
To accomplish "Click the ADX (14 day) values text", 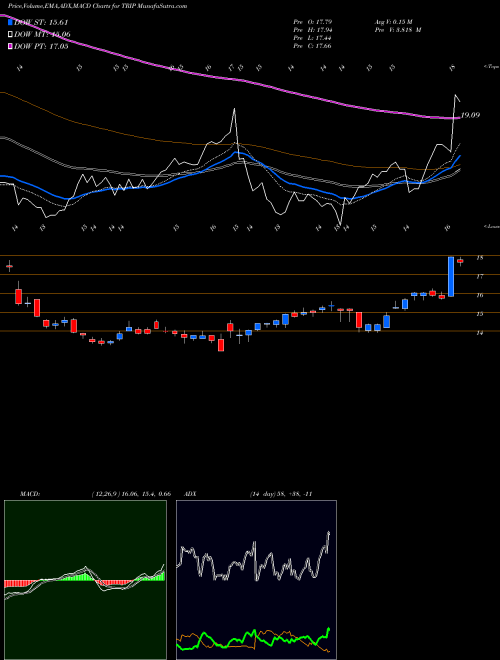I will [281, 494].
